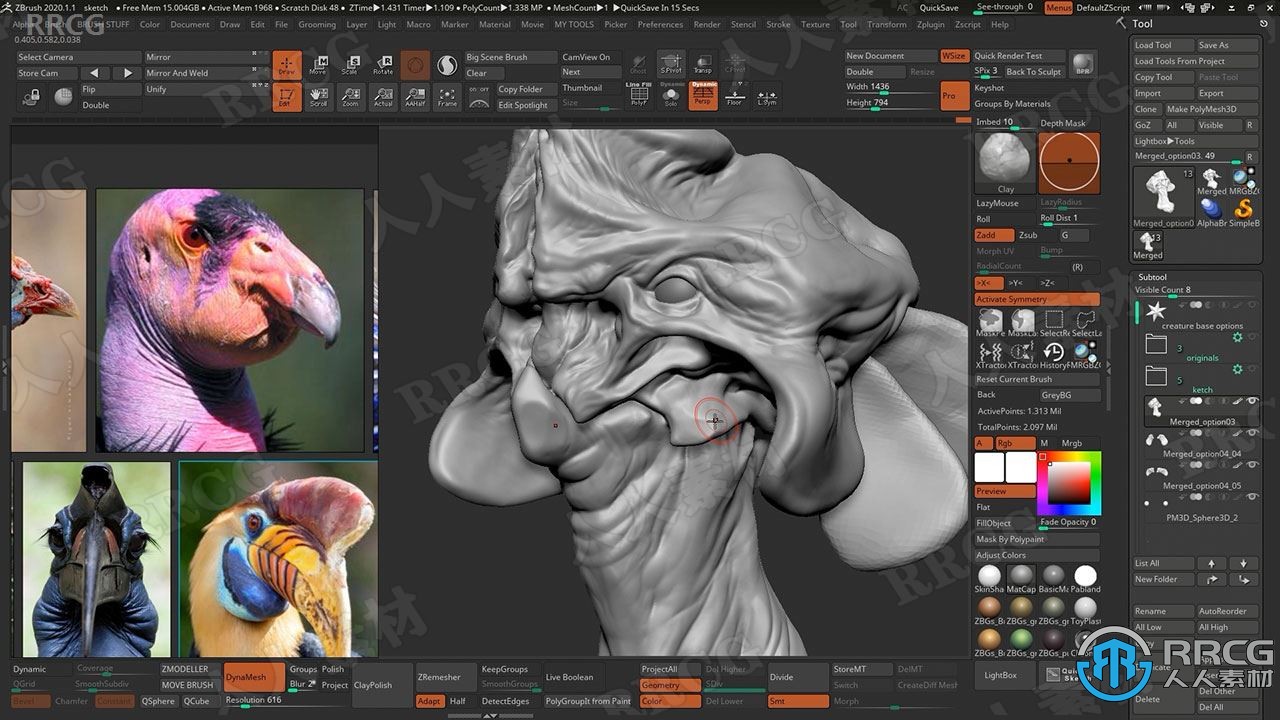Toggle the Floor grid button
The height and width of the screenshot is (720, 1280).
(x=735, y=97)
